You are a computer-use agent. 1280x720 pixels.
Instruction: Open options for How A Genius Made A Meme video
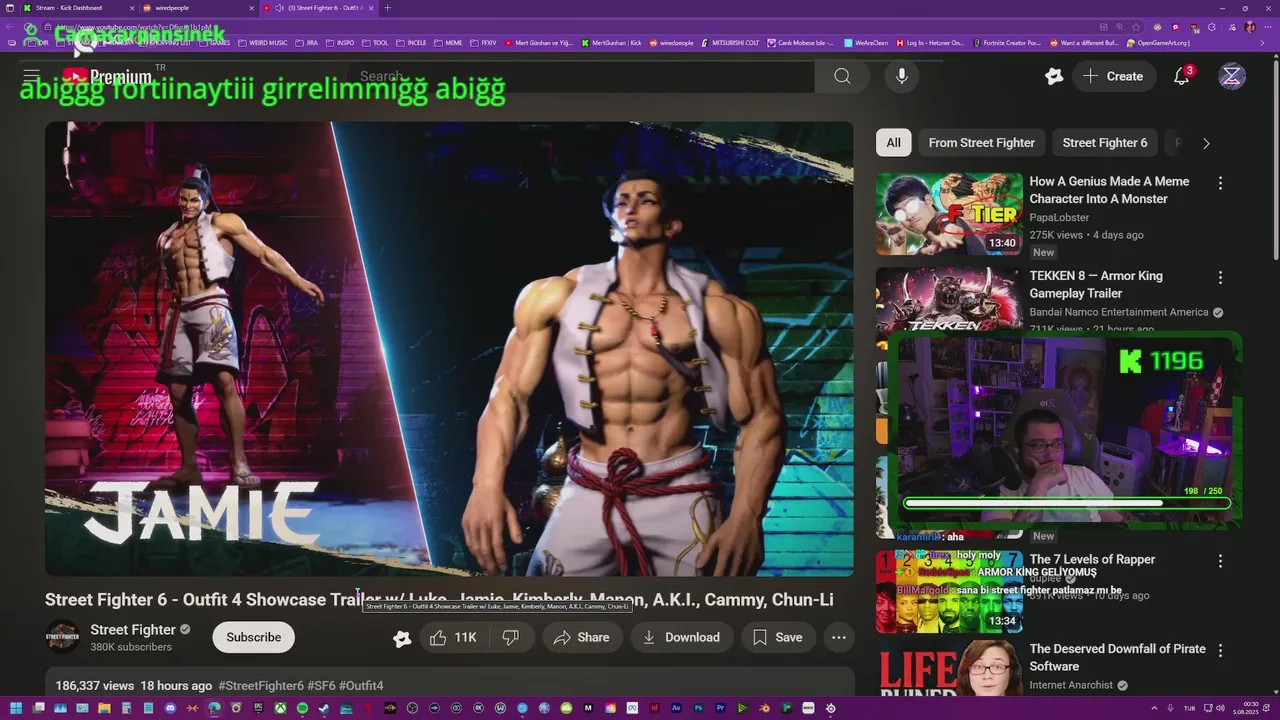[x=1220, y=183]
